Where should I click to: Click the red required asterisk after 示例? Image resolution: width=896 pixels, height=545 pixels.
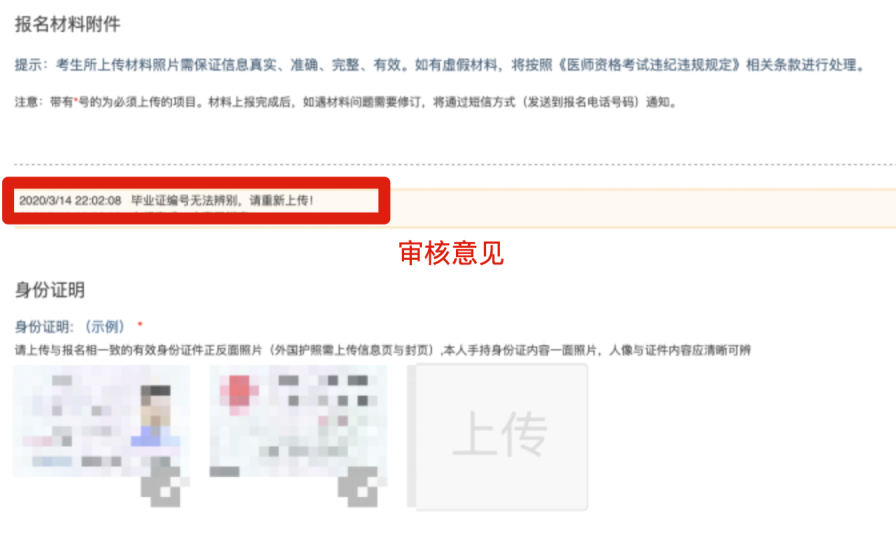(x=140, y=324)
